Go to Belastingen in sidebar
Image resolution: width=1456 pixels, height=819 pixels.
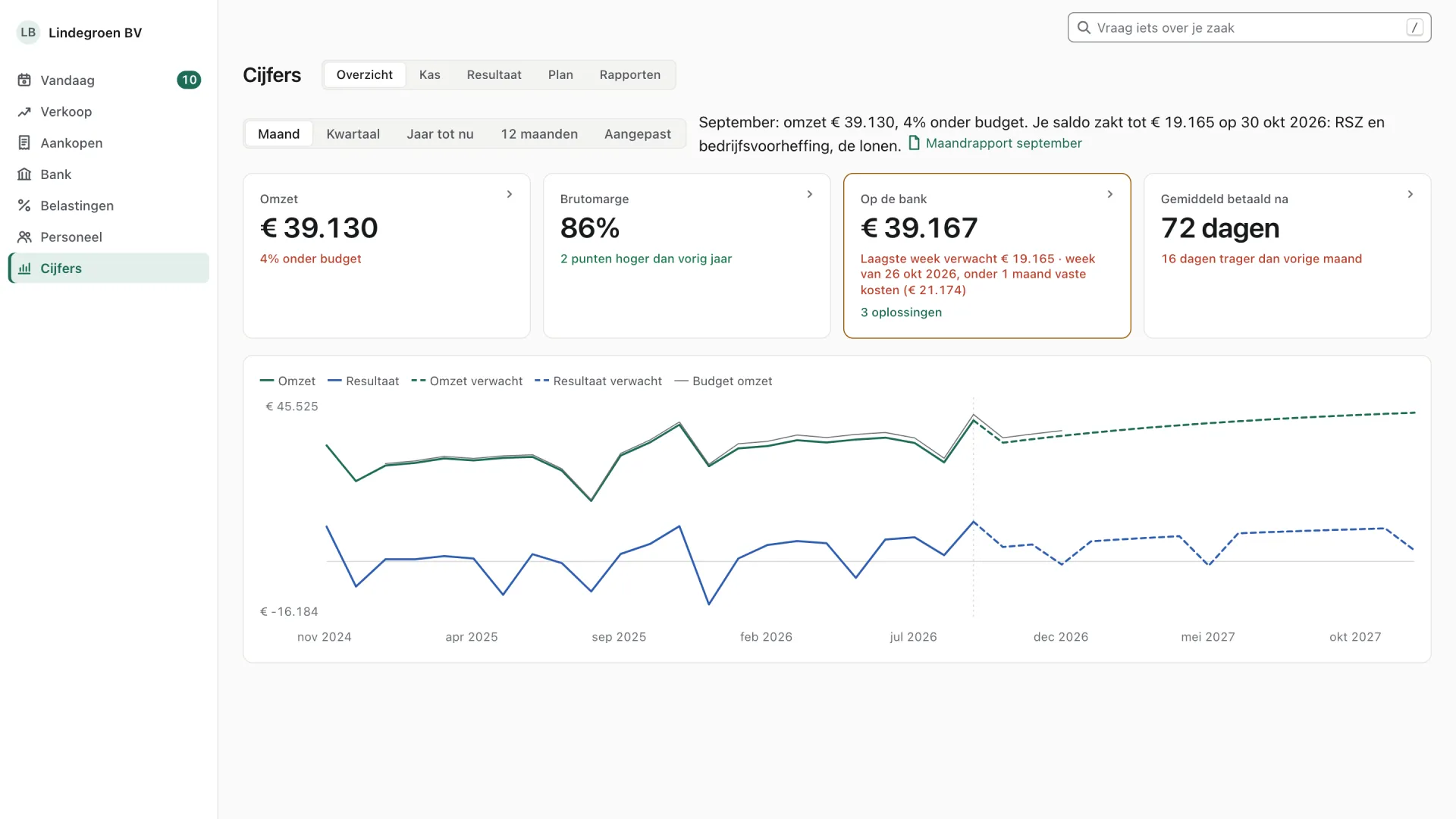click(108, 206)
